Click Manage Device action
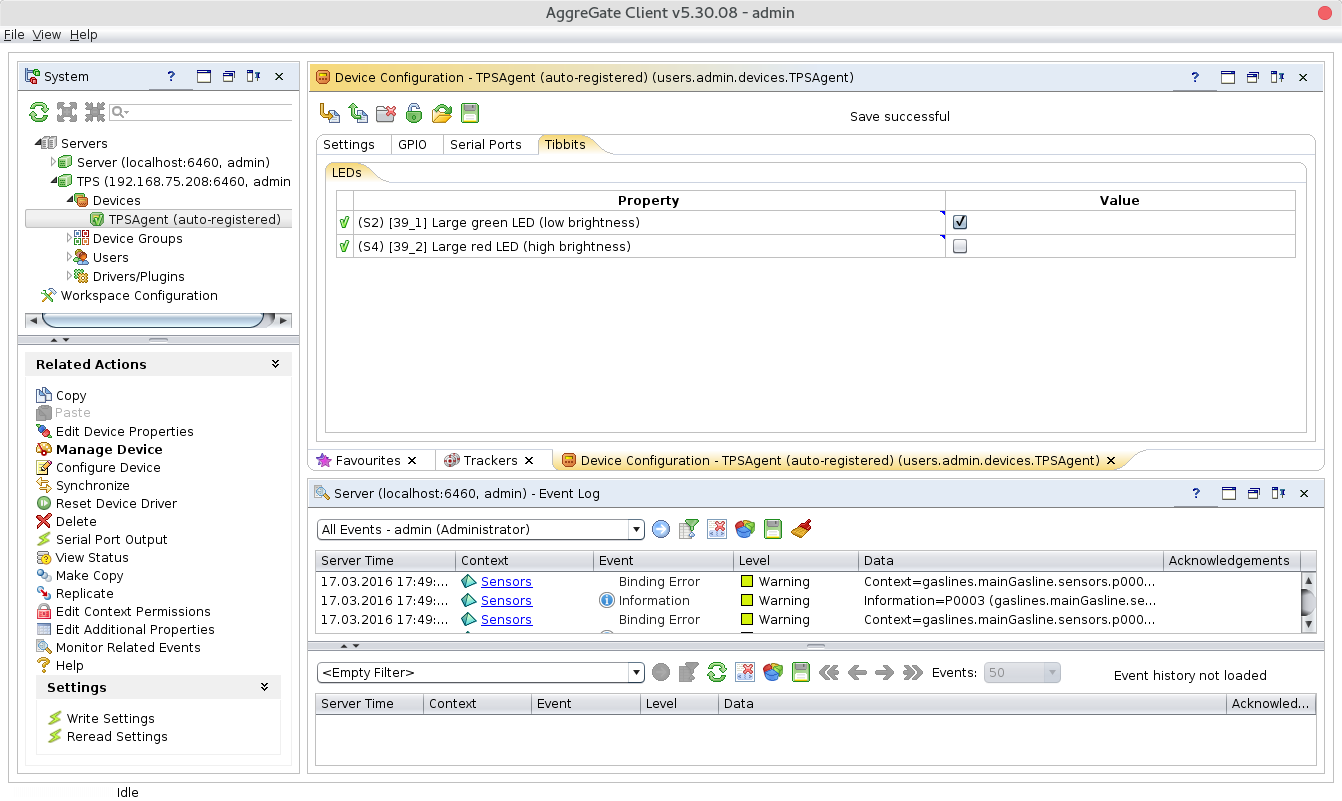Image resolution: width=1342 pixels, height=801 pixels. (x=109, y=449)
